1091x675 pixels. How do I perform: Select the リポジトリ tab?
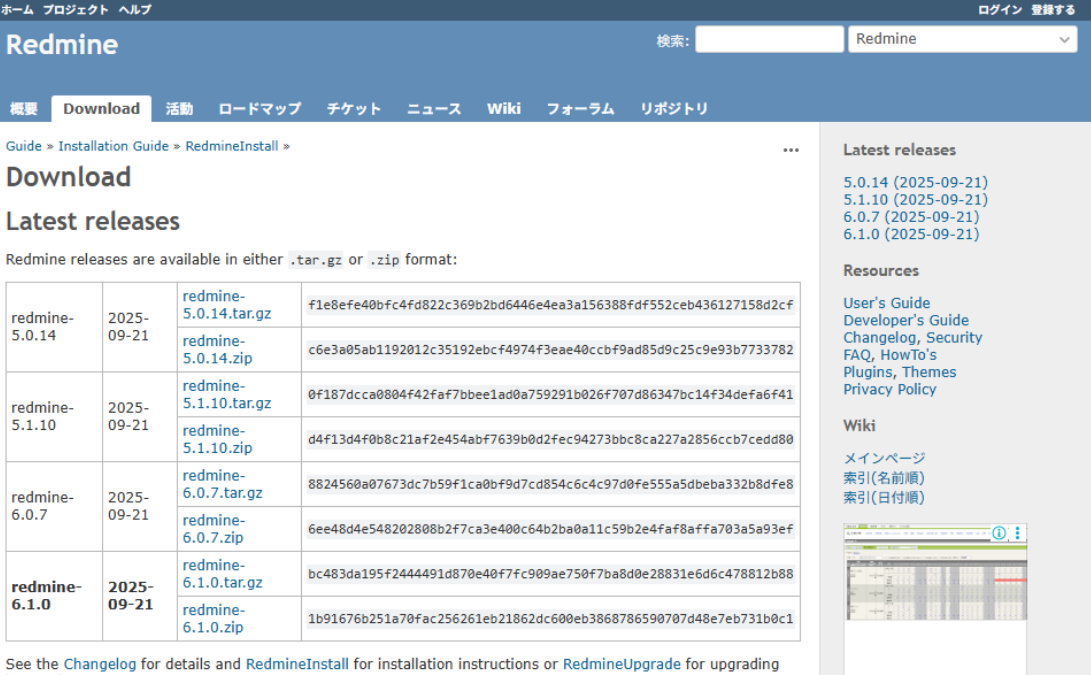click(673, 108)
